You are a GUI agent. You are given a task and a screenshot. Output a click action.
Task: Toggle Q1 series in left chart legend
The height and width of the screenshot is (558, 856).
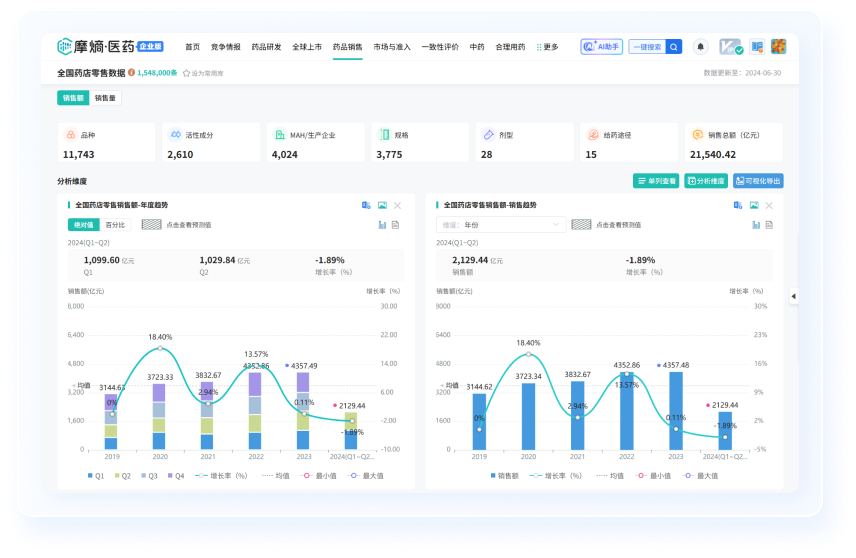(x=96, y=476)
